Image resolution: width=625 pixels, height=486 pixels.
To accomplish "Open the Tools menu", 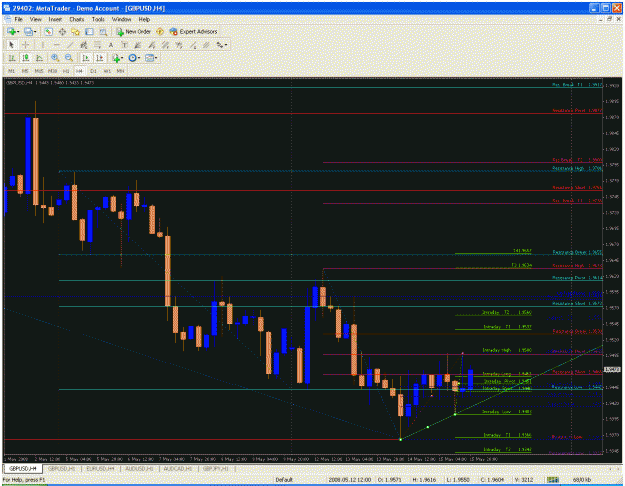I will click(x=98, y=19).
